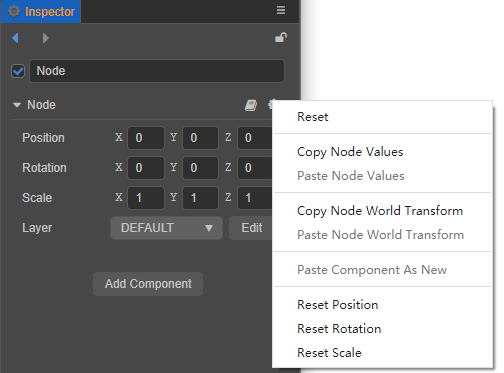The height and width of the screenshot is (373, 504).
Task: Select Paste Node Values
Action: 382,176
